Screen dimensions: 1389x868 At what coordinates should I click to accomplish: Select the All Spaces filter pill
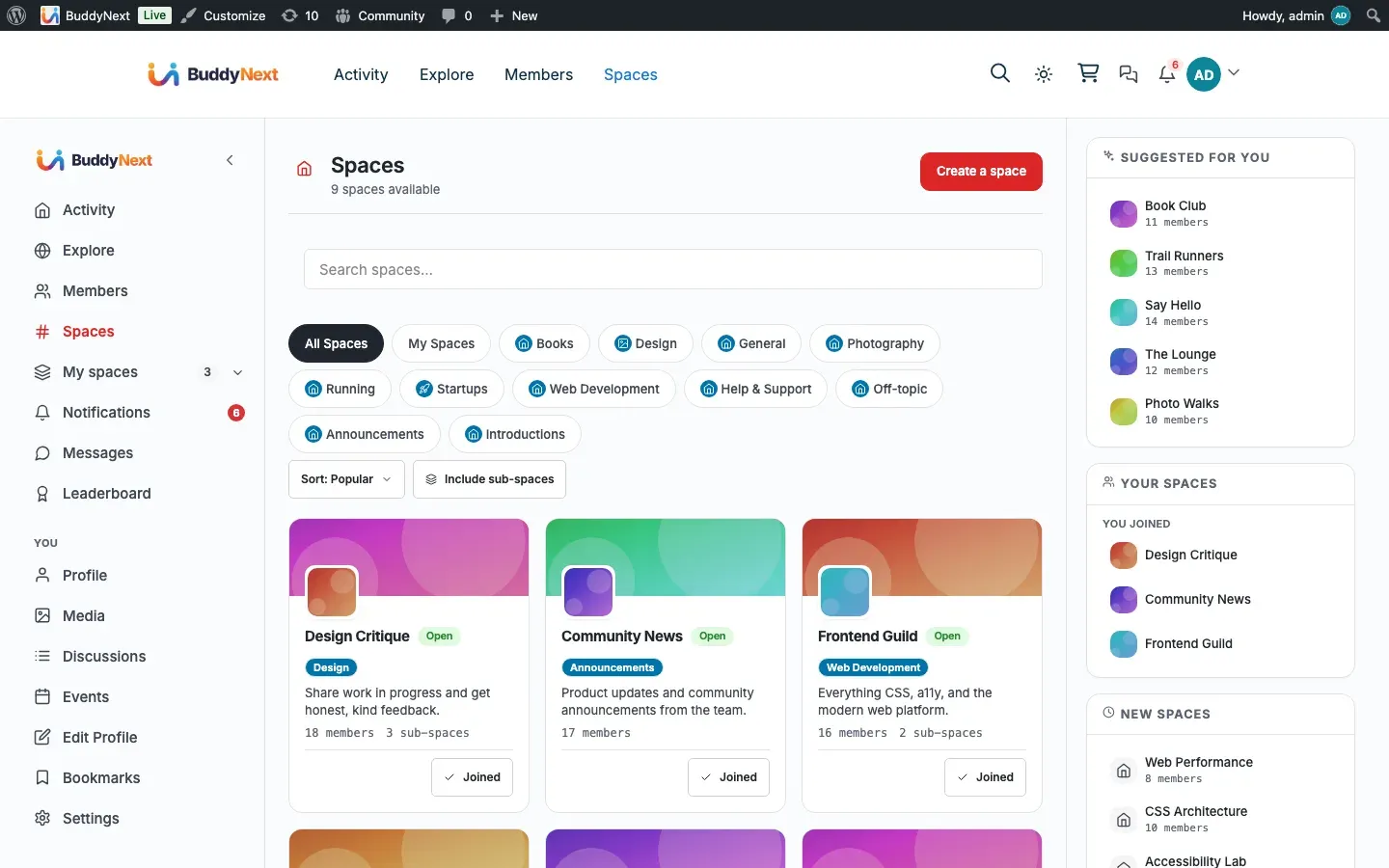click(x=336, y=343)
